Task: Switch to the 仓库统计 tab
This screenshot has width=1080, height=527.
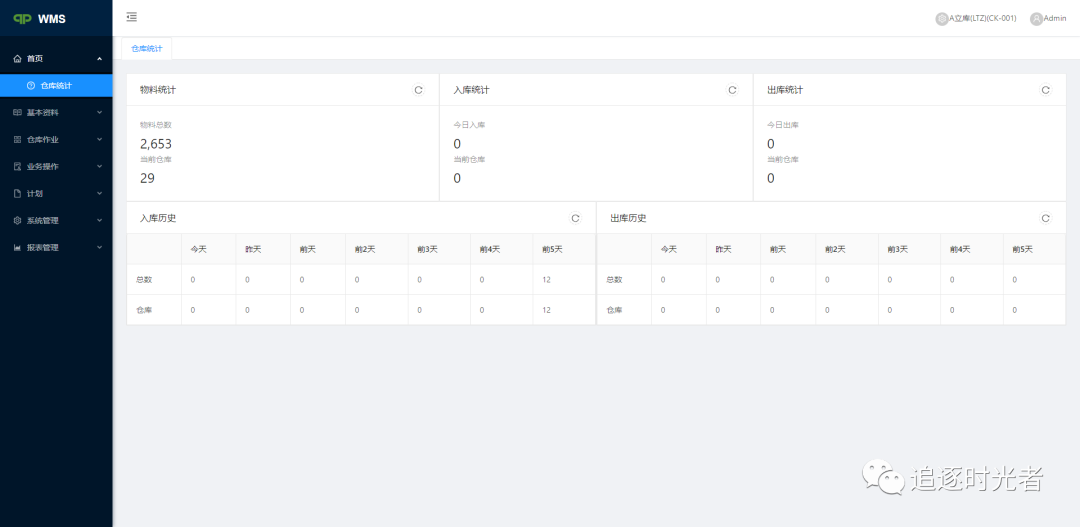Action: (147, 49)
